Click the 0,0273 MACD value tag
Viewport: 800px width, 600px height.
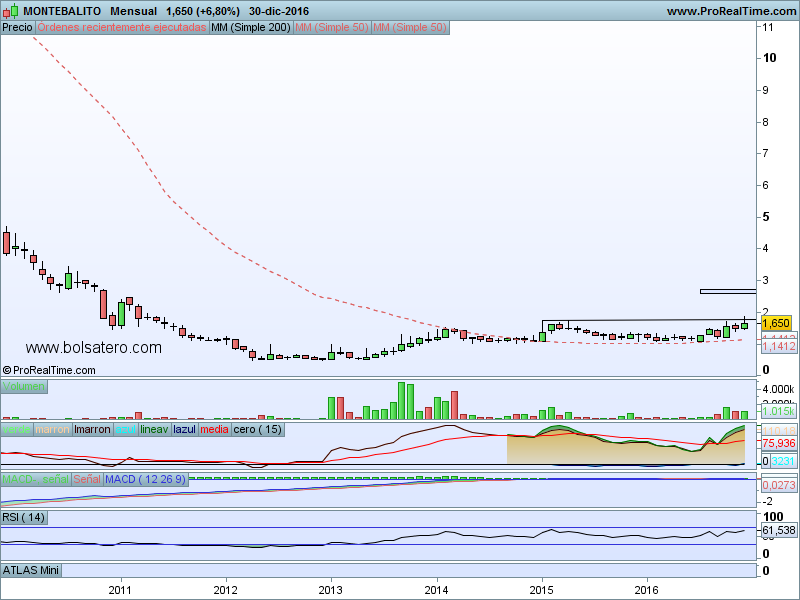click(x=779, y=485)
